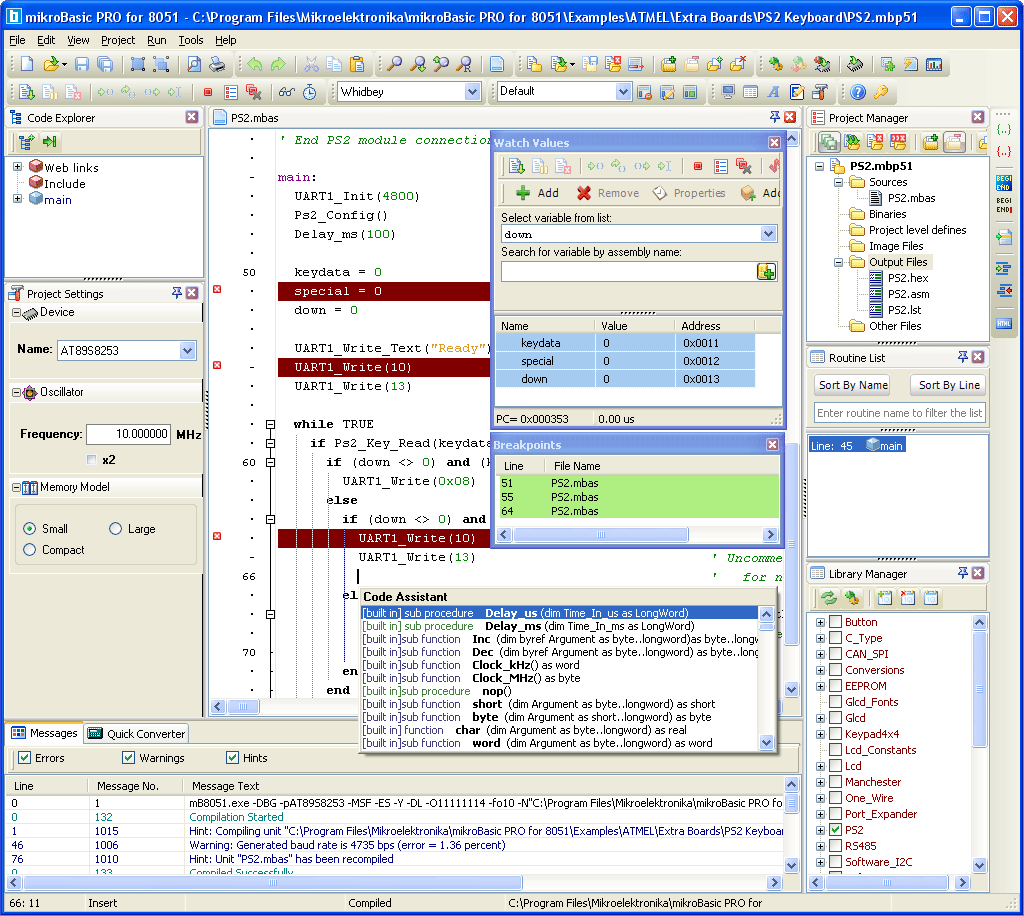Click the pin icon on Project Settings panel
Viewport: 1024px width, 916px height.
point(176,292)
